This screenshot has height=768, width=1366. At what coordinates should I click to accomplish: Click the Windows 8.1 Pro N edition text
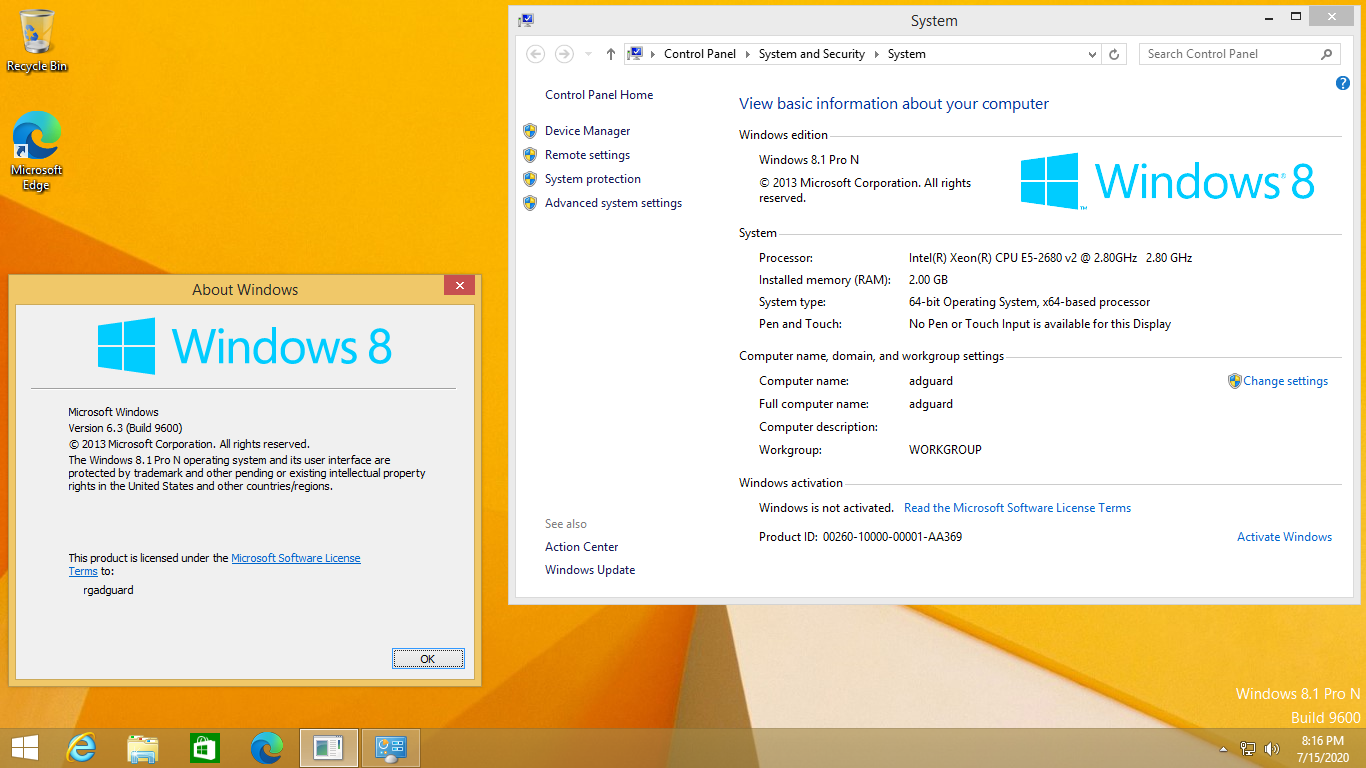pyautogui.click(x=809, y=160)
